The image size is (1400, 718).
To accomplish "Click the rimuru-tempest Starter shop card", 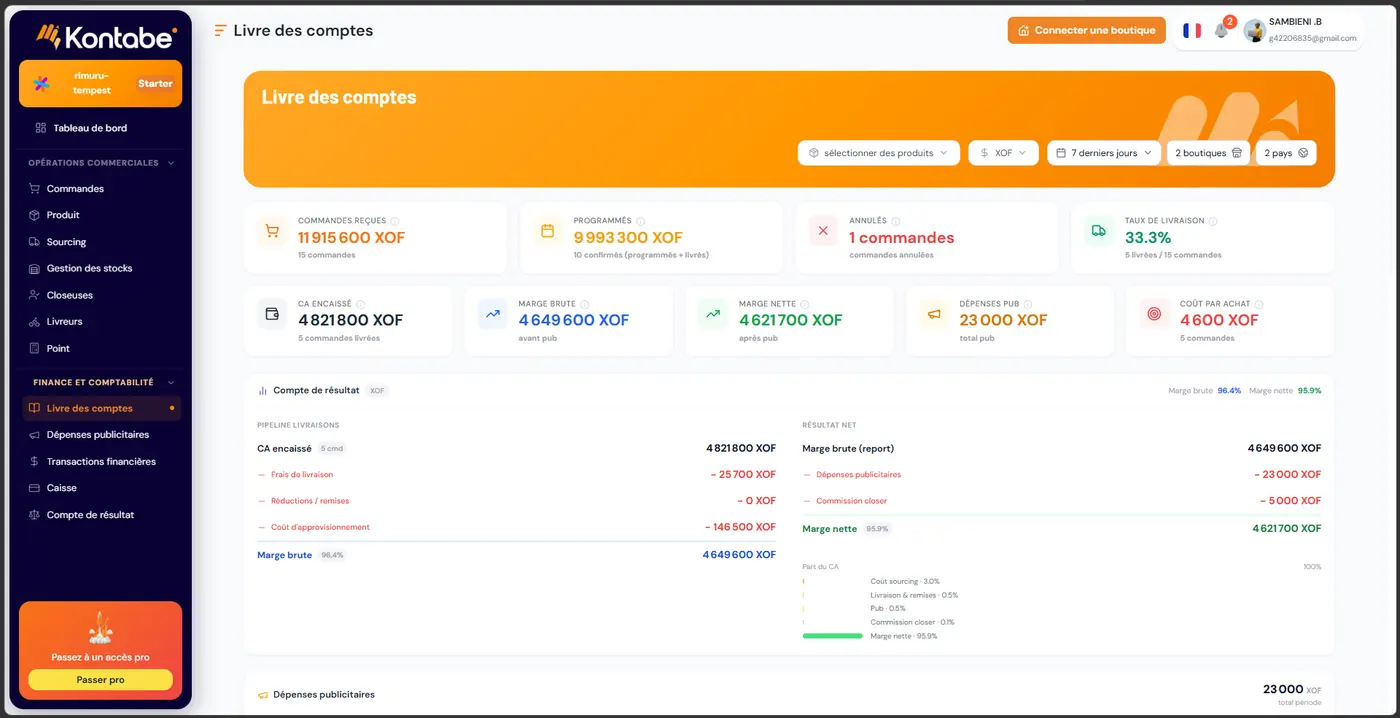I will click(x=101, y=84).
